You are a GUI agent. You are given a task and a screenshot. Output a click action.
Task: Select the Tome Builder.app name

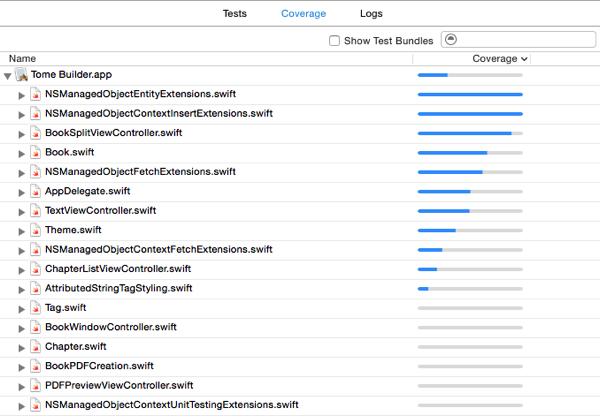72,75
